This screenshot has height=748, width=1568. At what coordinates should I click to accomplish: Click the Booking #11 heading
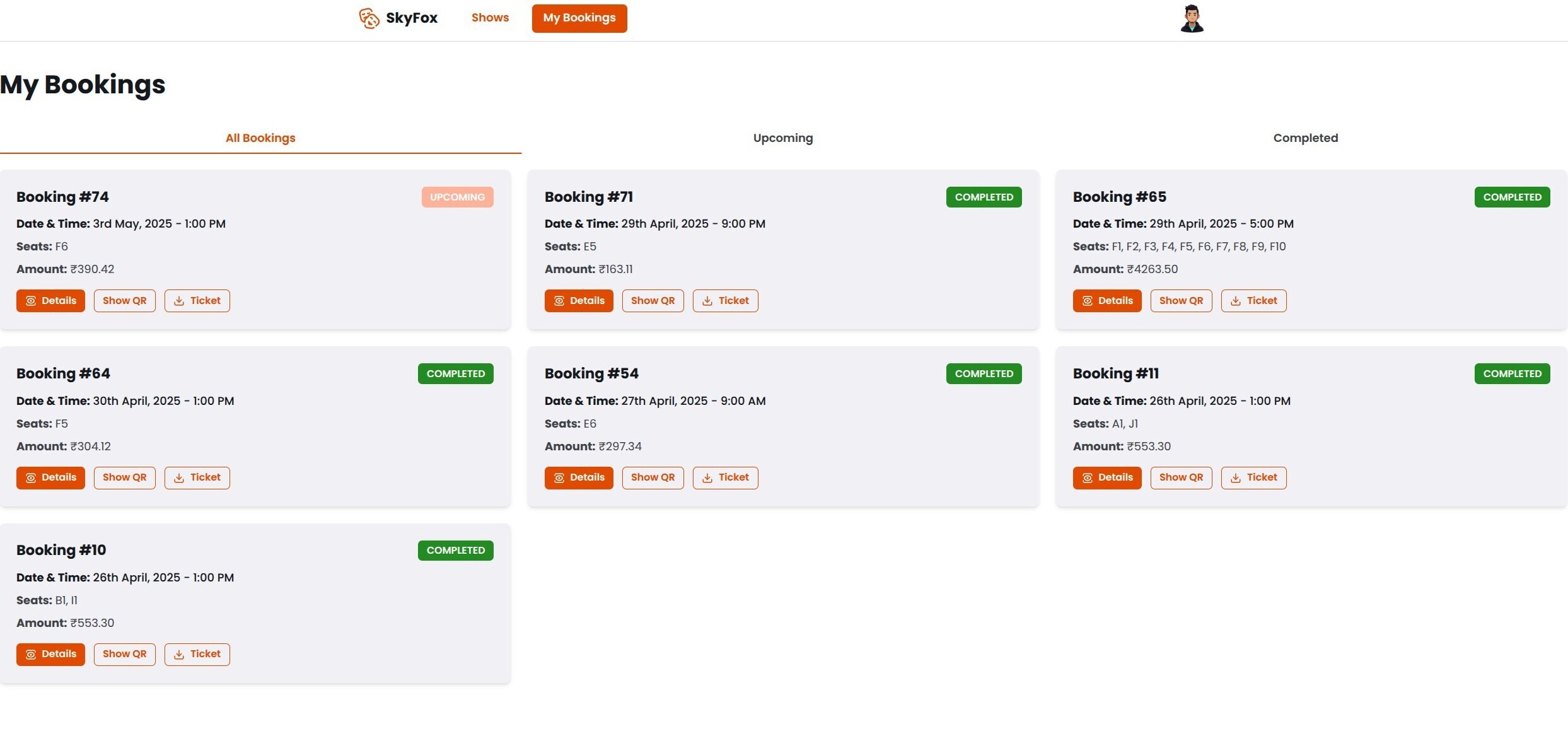point(1116,373)
